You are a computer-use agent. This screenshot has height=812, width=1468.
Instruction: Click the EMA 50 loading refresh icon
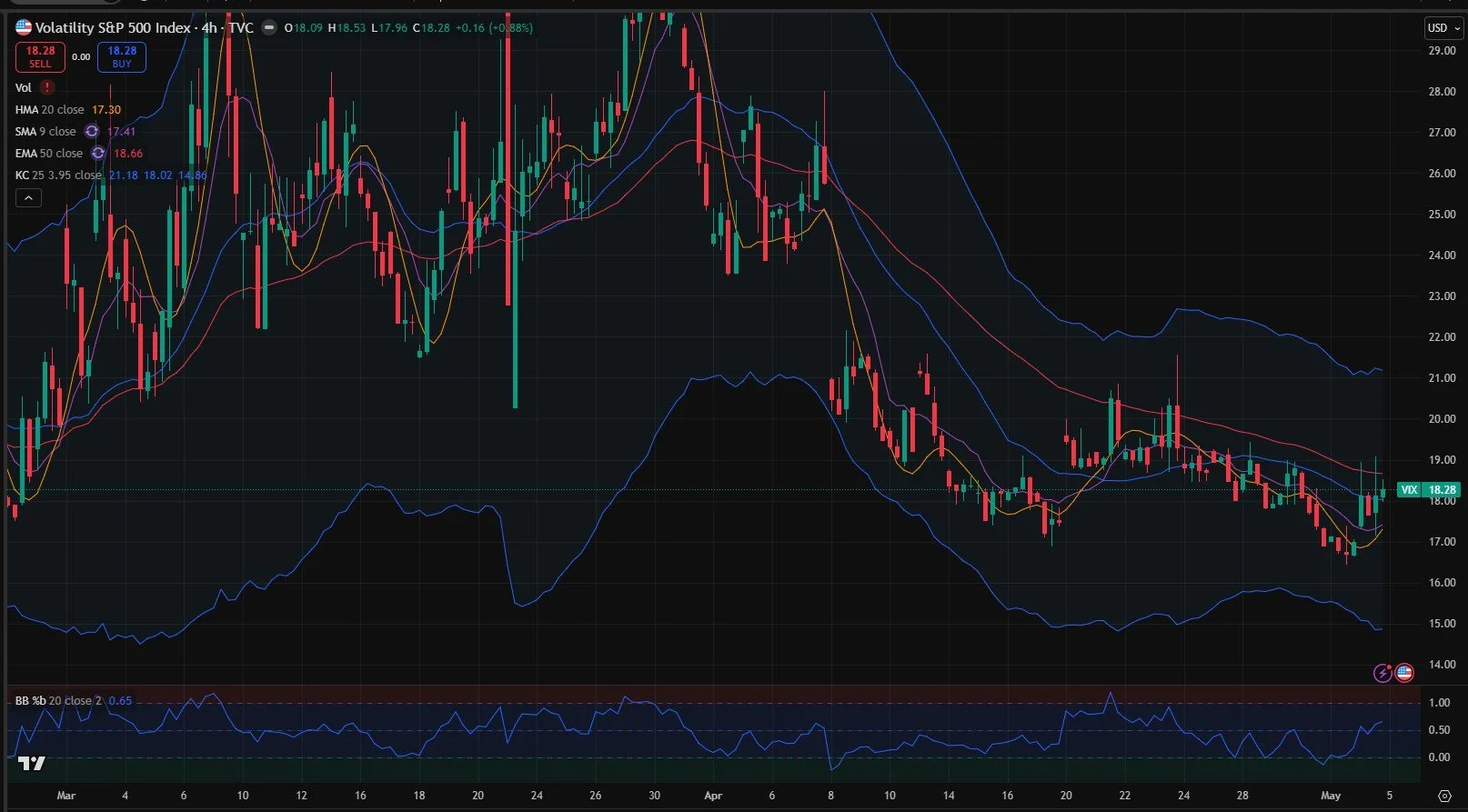pyautogui.click(x=98, y=154)
